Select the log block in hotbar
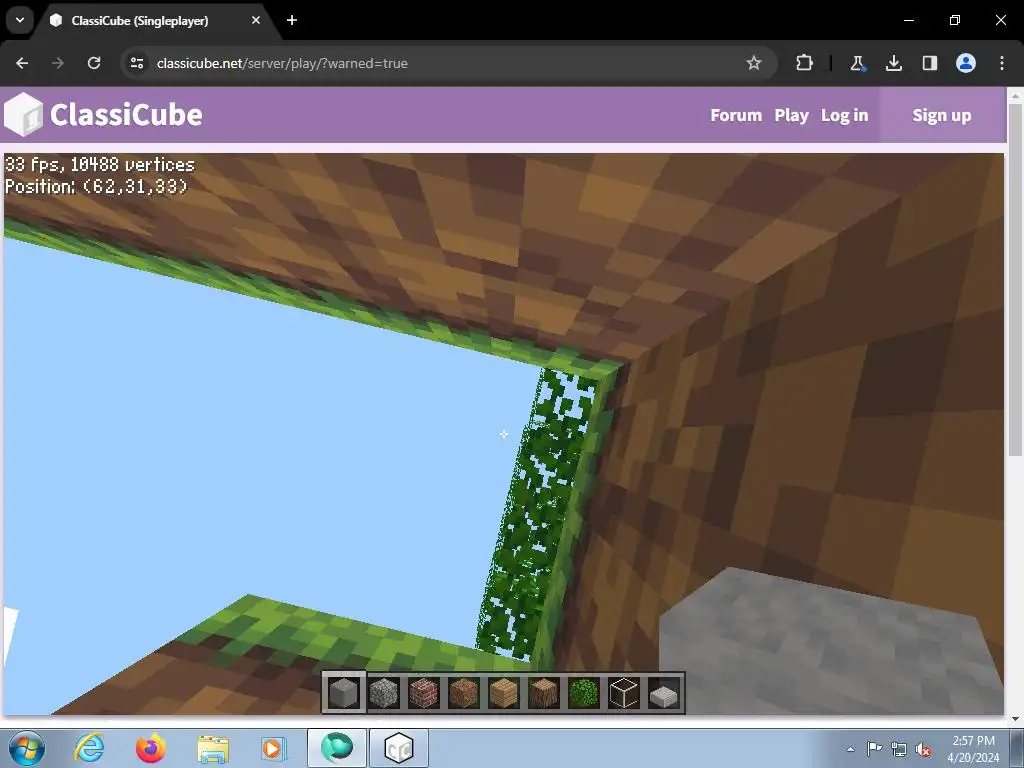The width and height of the screenshot is (1024, 768). tap(543, 693)
